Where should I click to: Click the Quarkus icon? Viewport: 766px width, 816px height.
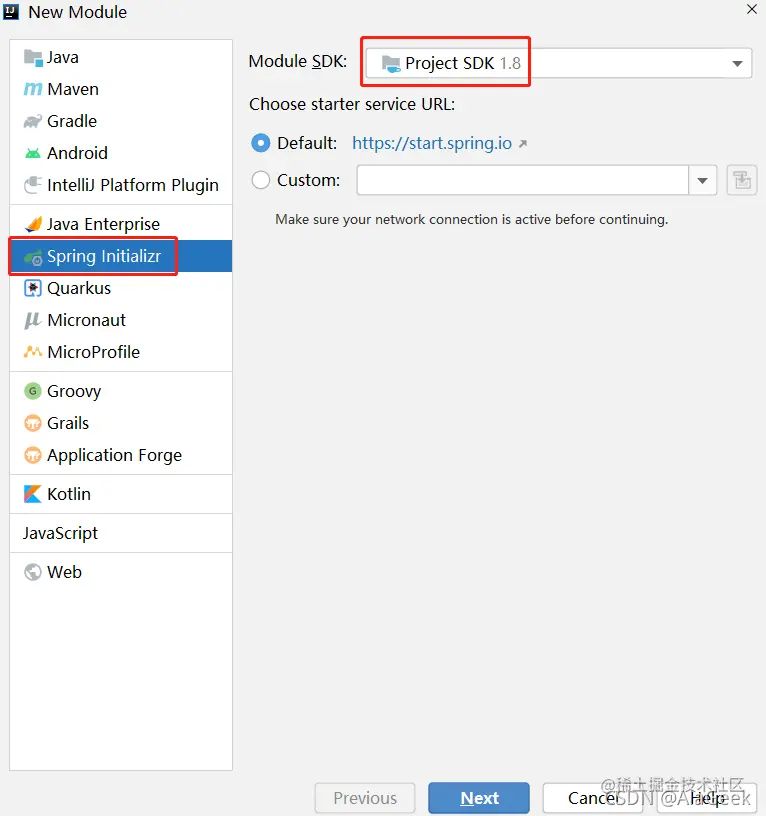(x=33, y=288)
